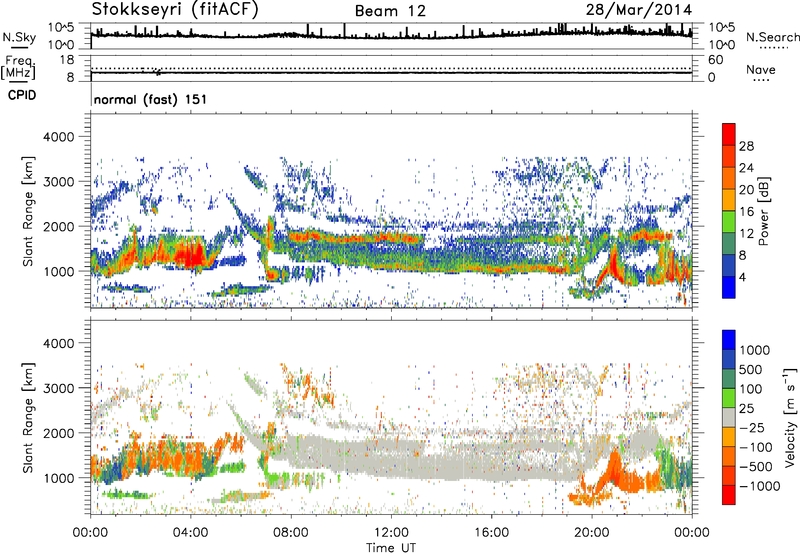
Task: Click the "Nave" legend label
Action: click(761, 69)
